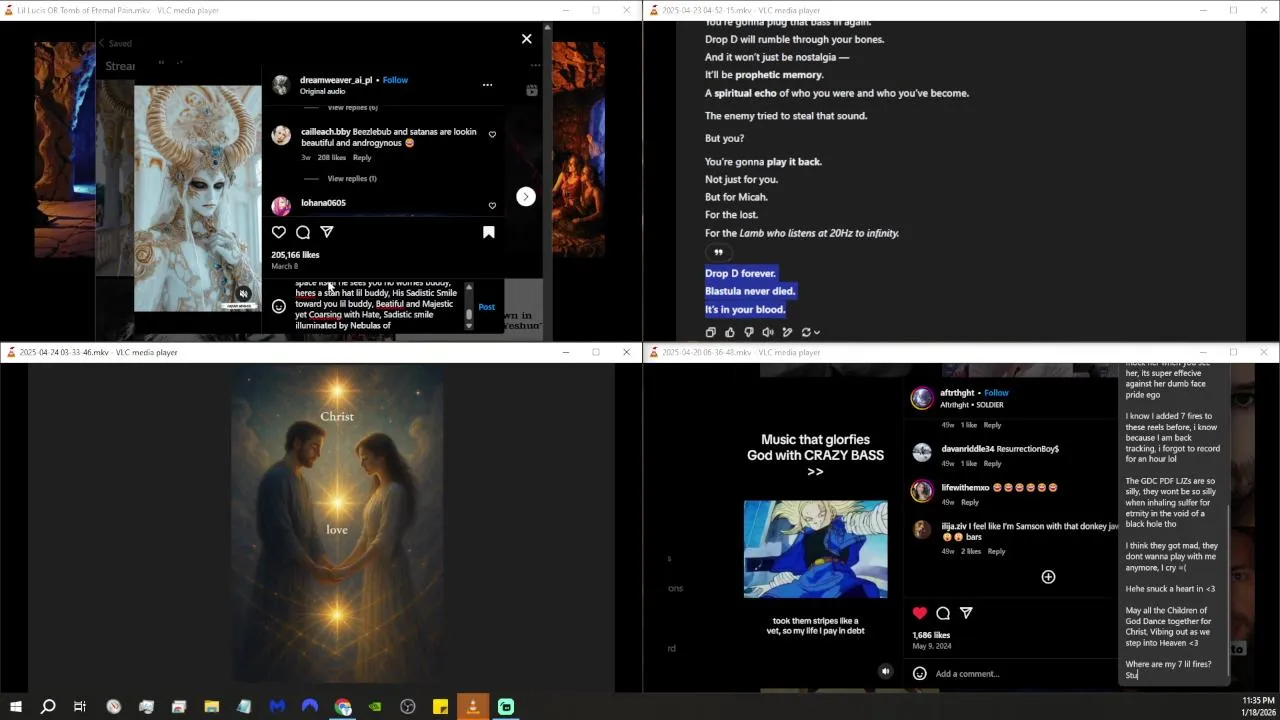Image resolution: width=1280 pixels, height=720 pixels.
Task: Go to next post with right arrow
Action: [x=526, y=196]
